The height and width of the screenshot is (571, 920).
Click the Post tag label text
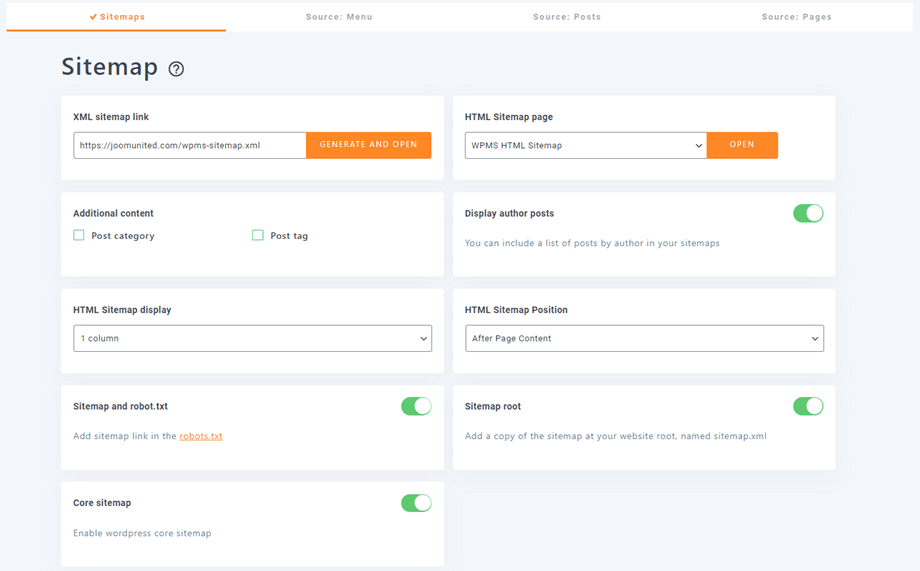pyautogui.click(x=289, y=236)
